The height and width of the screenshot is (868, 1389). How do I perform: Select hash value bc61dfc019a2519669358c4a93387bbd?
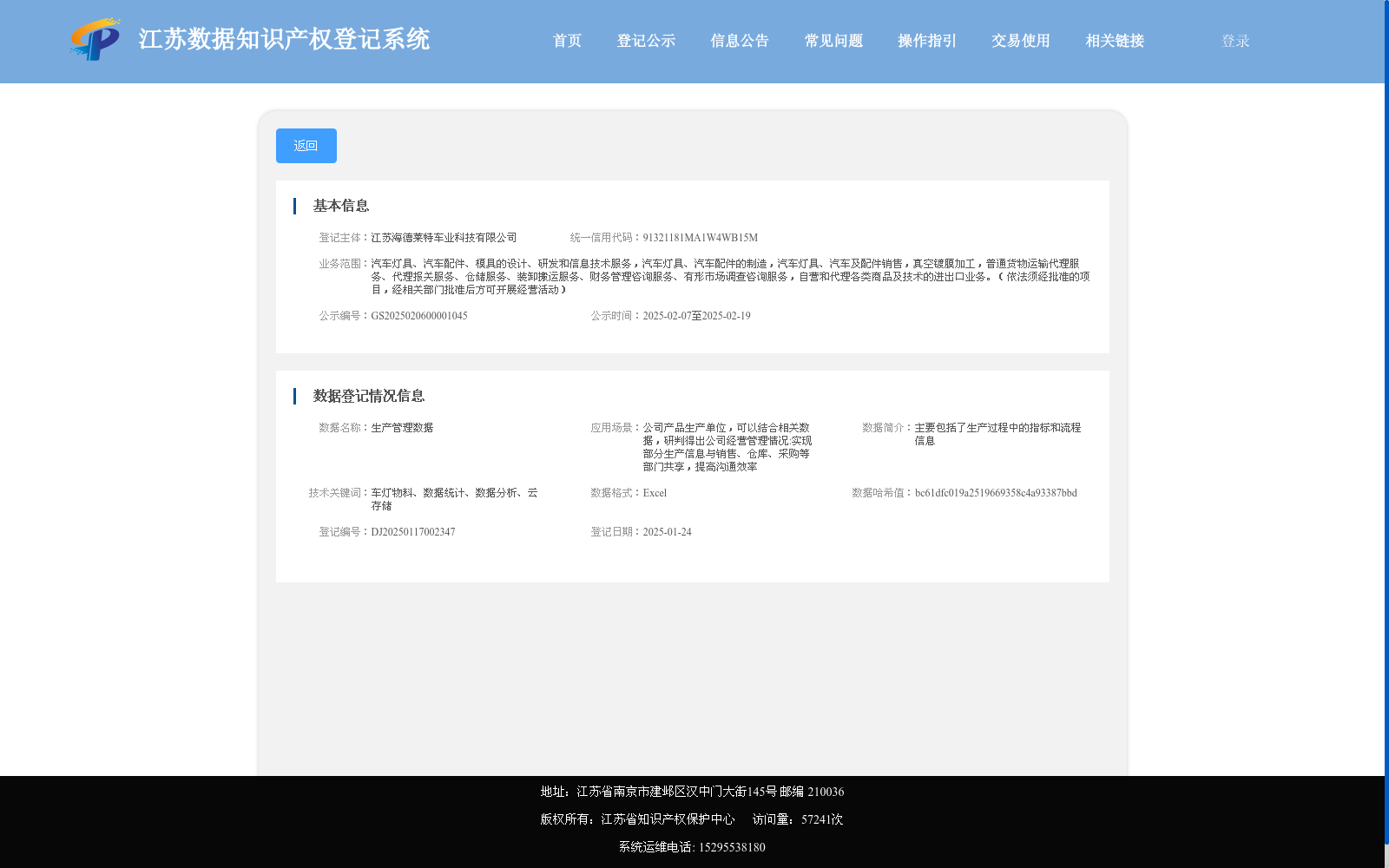tap(996, 493)
